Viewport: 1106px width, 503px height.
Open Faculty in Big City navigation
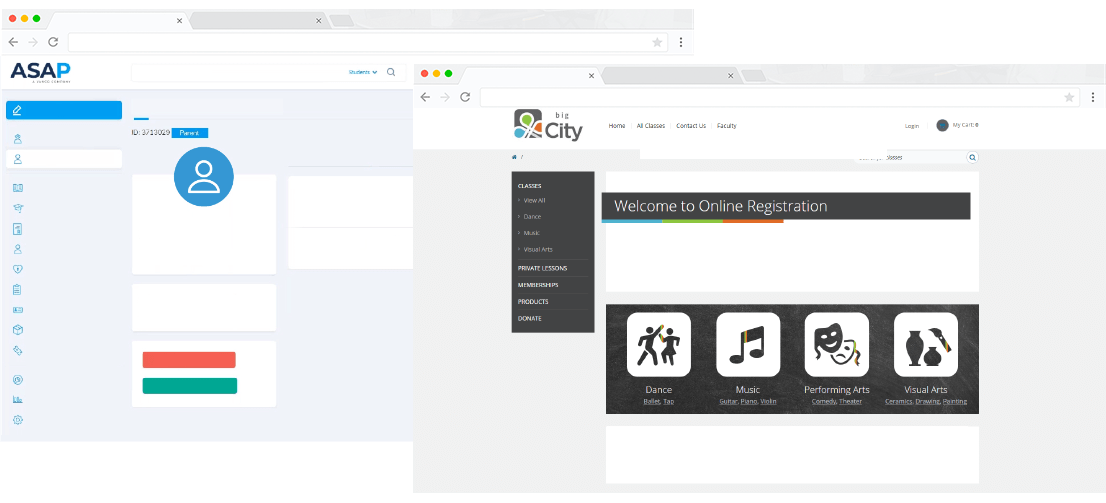point(727,126)
